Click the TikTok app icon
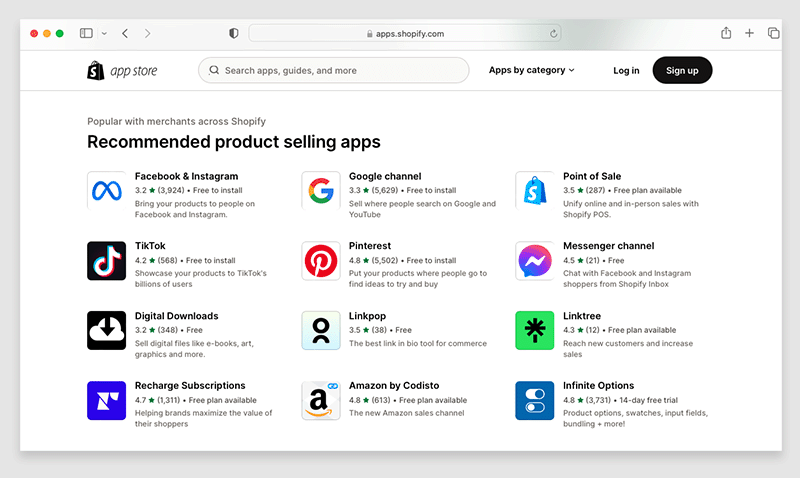 pyautogui.click(x=106, y=261)
